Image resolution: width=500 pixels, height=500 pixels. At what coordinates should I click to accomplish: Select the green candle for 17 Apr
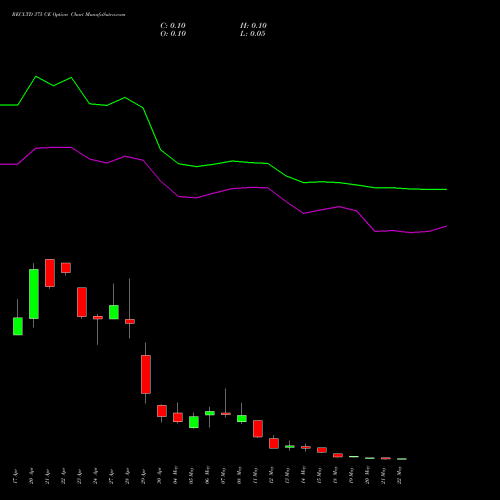[18, 326]
